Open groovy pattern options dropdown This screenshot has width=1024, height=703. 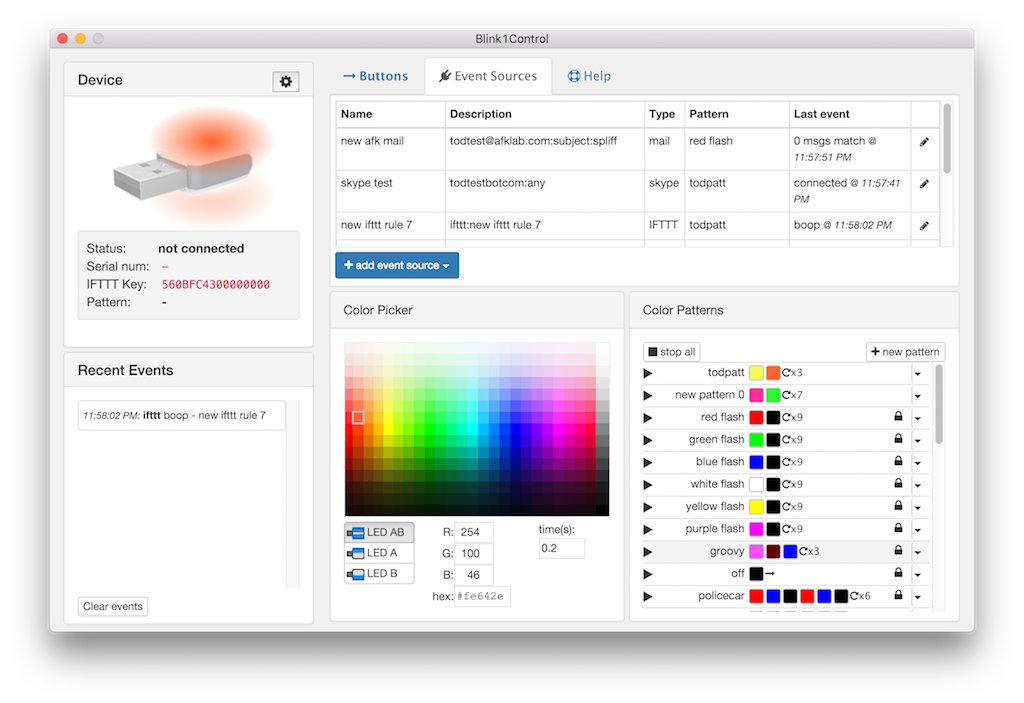pos(918,552)
